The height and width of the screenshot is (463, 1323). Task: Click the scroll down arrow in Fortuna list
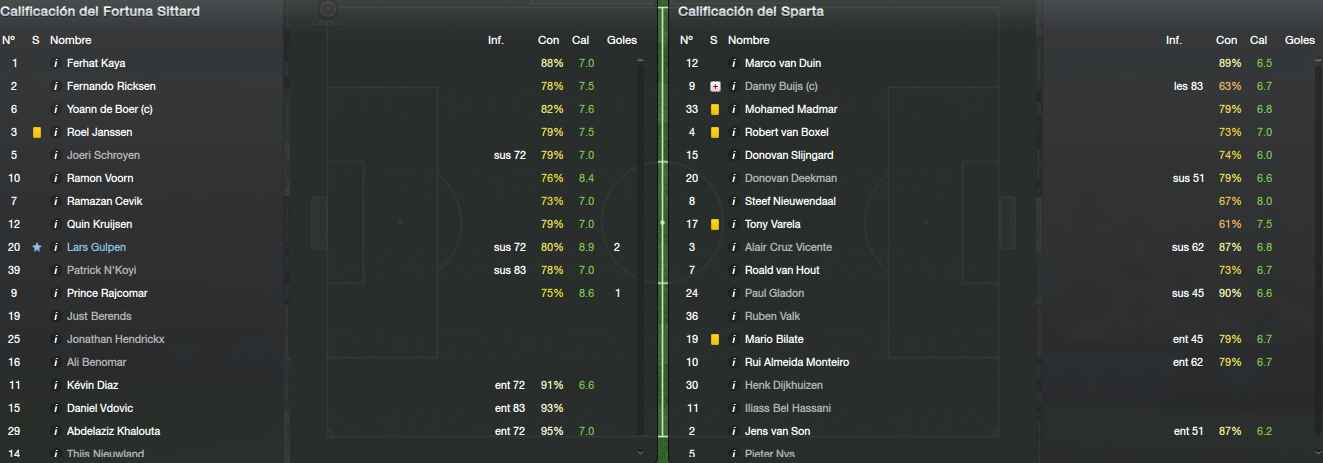[640, 453]
